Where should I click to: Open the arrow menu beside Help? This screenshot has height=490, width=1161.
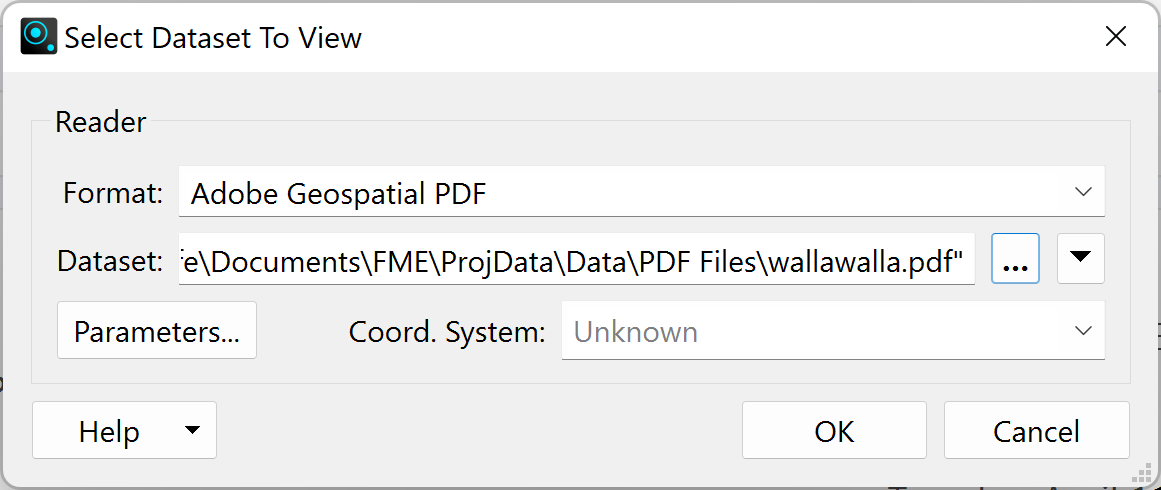click(x=192, y=430)
